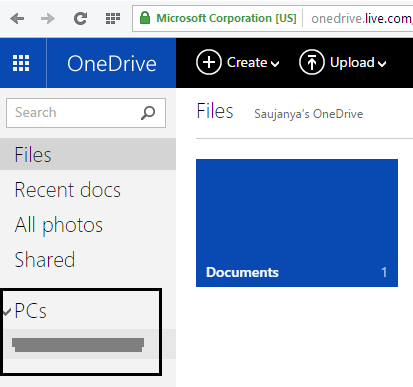The image size is (413, 387).
Task: Open Shared in the sidebar
Action: coord(45,260)
